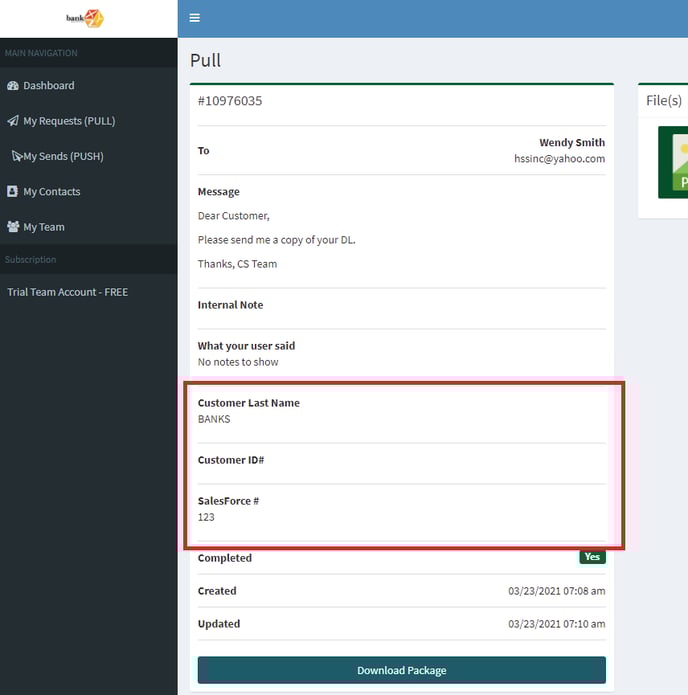
Task: Click the recipient name Wendy Smith
Action: (x=571, y=143)
